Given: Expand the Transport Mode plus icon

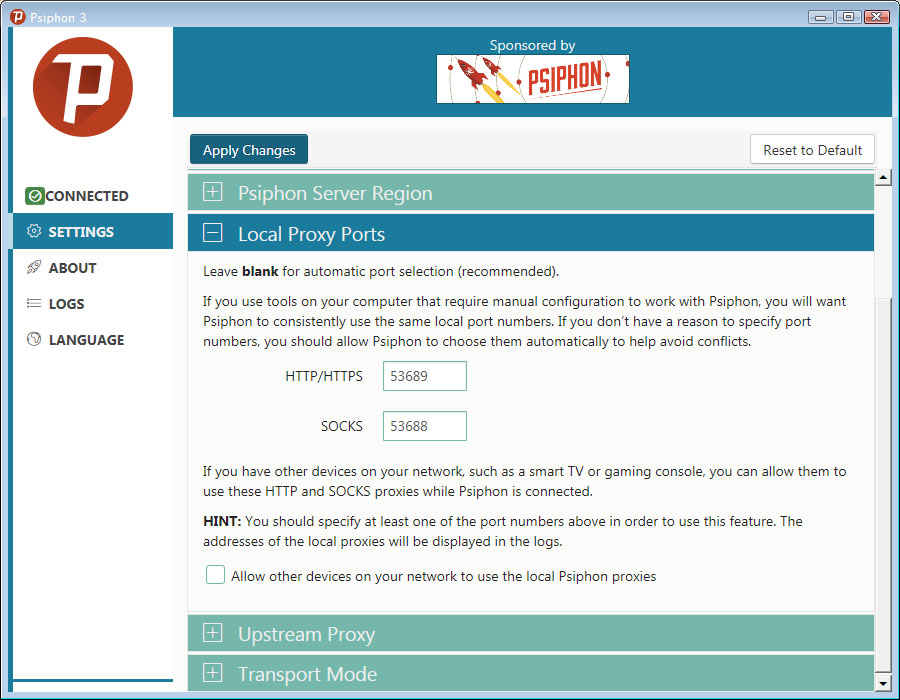Looking at the screenshot, I should (x=212, y=672).
